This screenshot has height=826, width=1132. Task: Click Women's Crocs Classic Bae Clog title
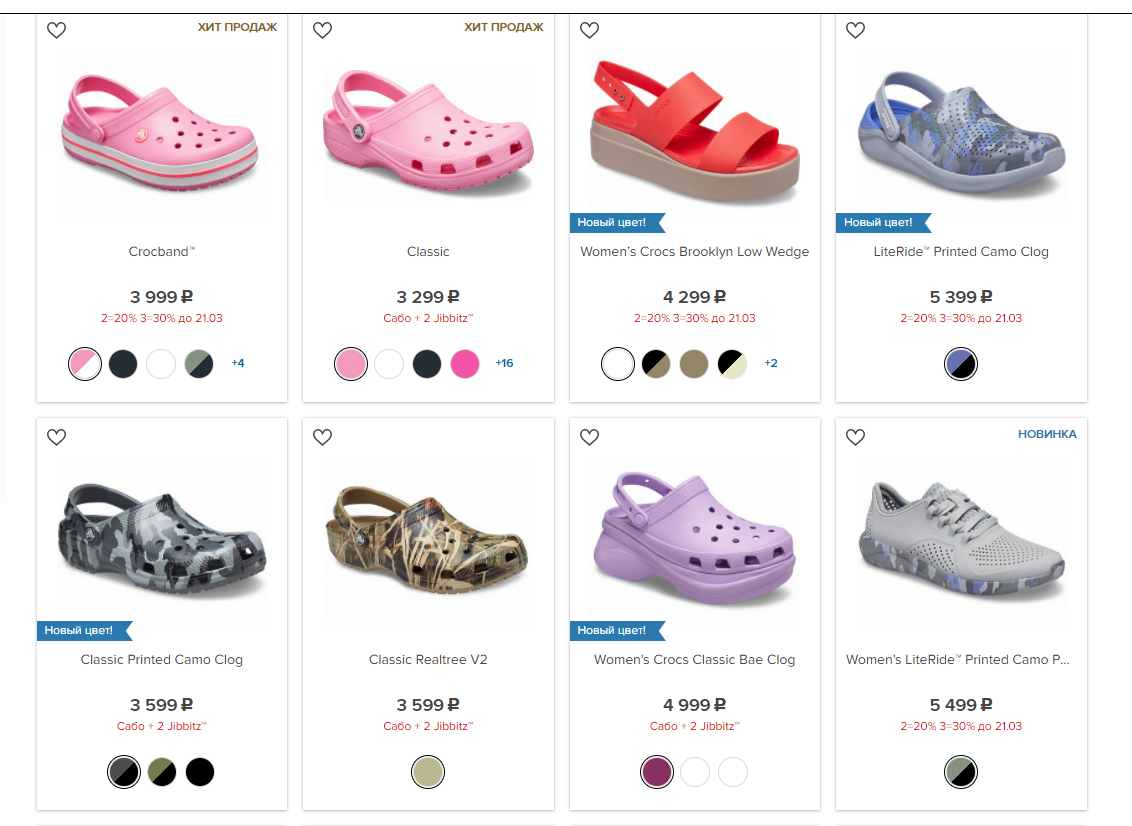[694, 660]
